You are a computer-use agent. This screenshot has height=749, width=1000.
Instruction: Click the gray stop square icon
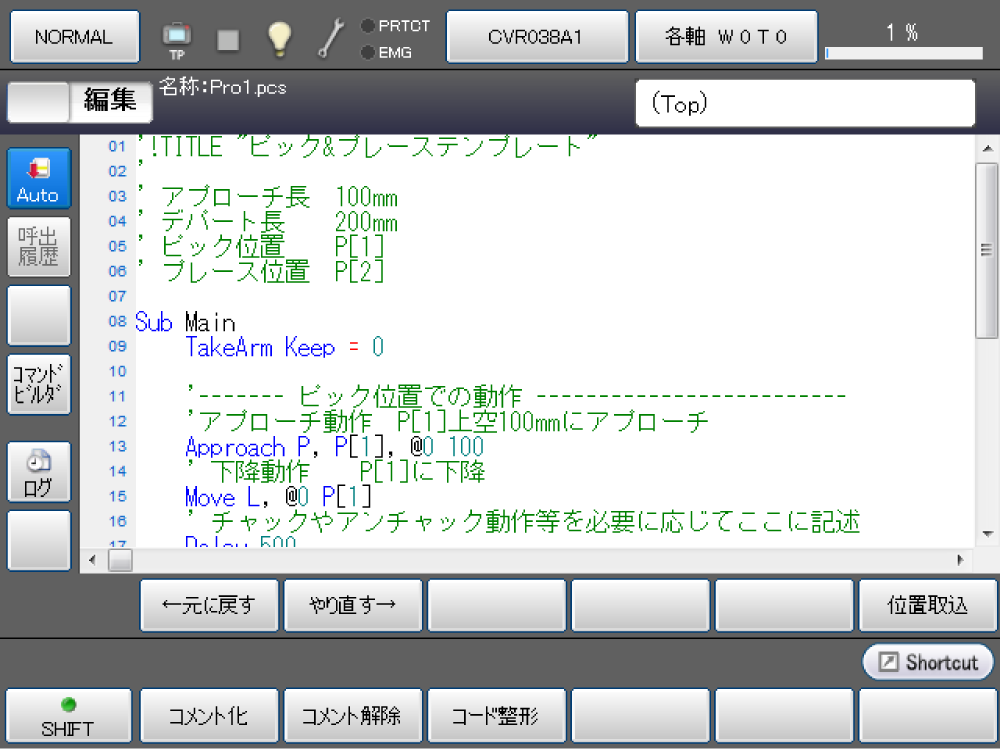(228, 39)
